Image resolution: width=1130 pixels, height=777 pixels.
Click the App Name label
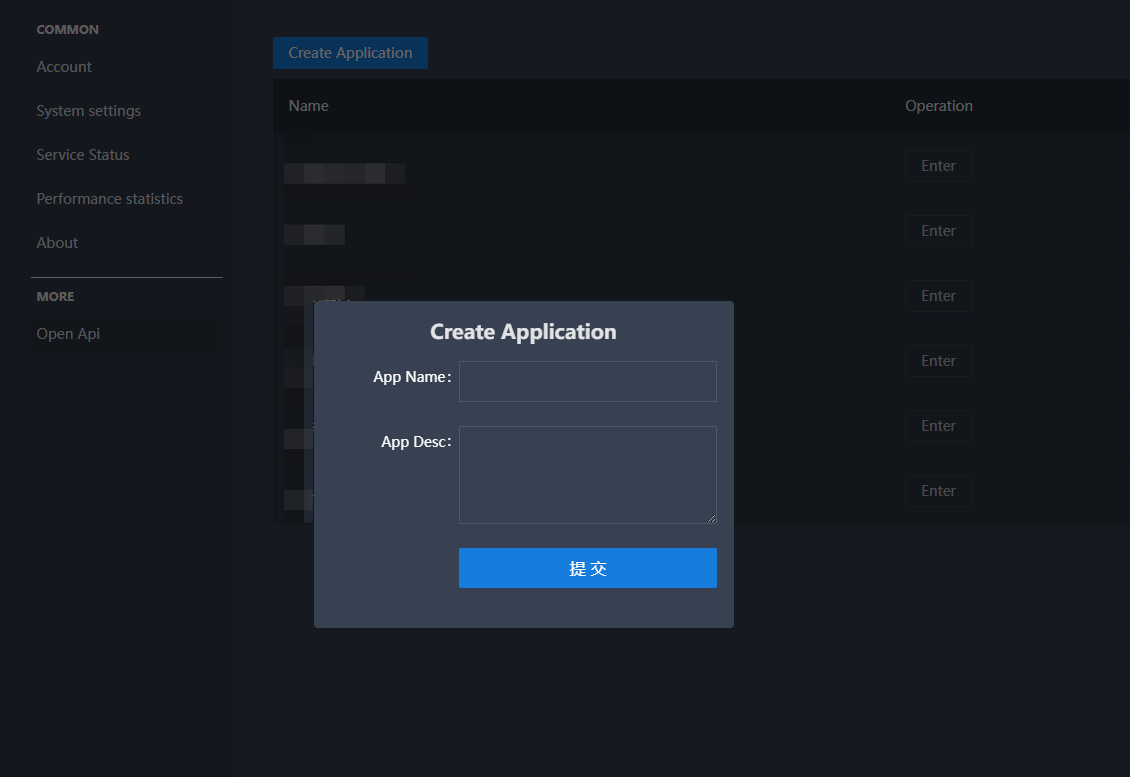coord(411,377)
